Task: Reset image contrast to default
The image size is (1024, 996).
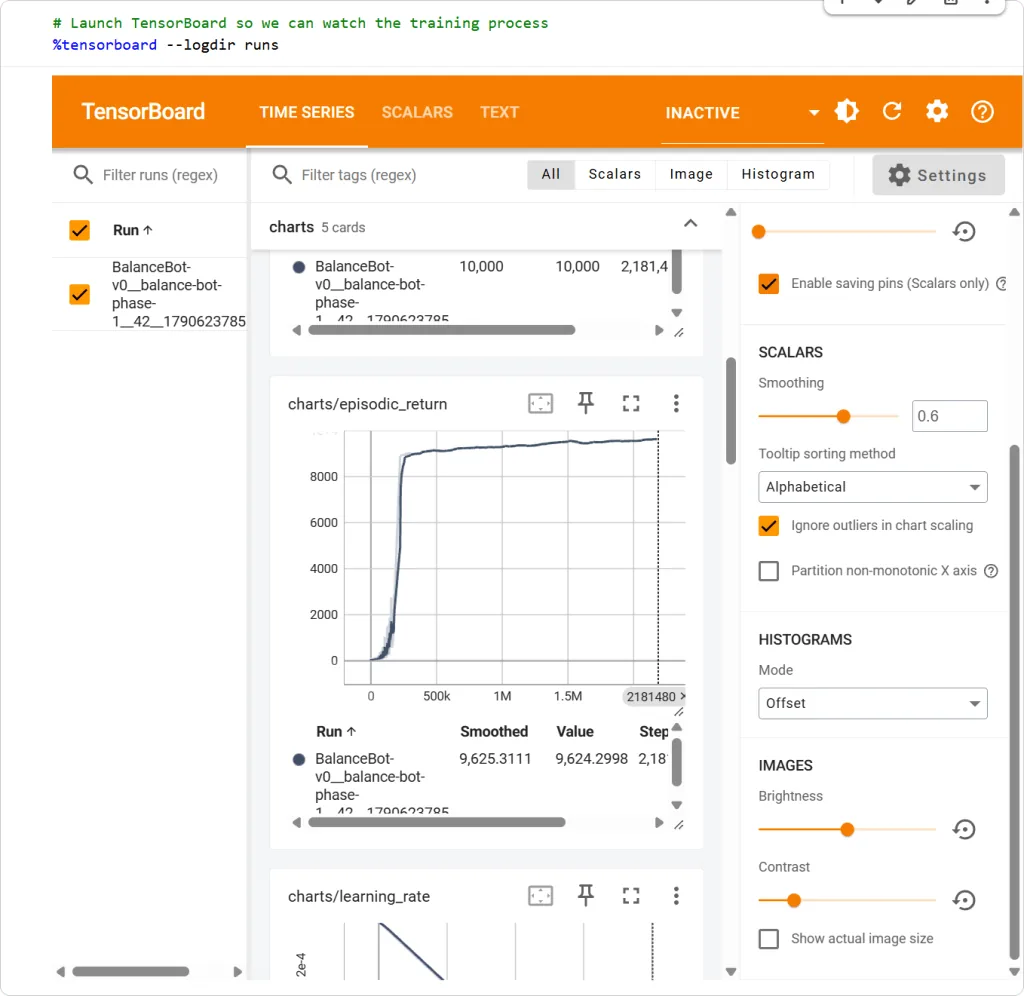Action: tap(964, 900)
